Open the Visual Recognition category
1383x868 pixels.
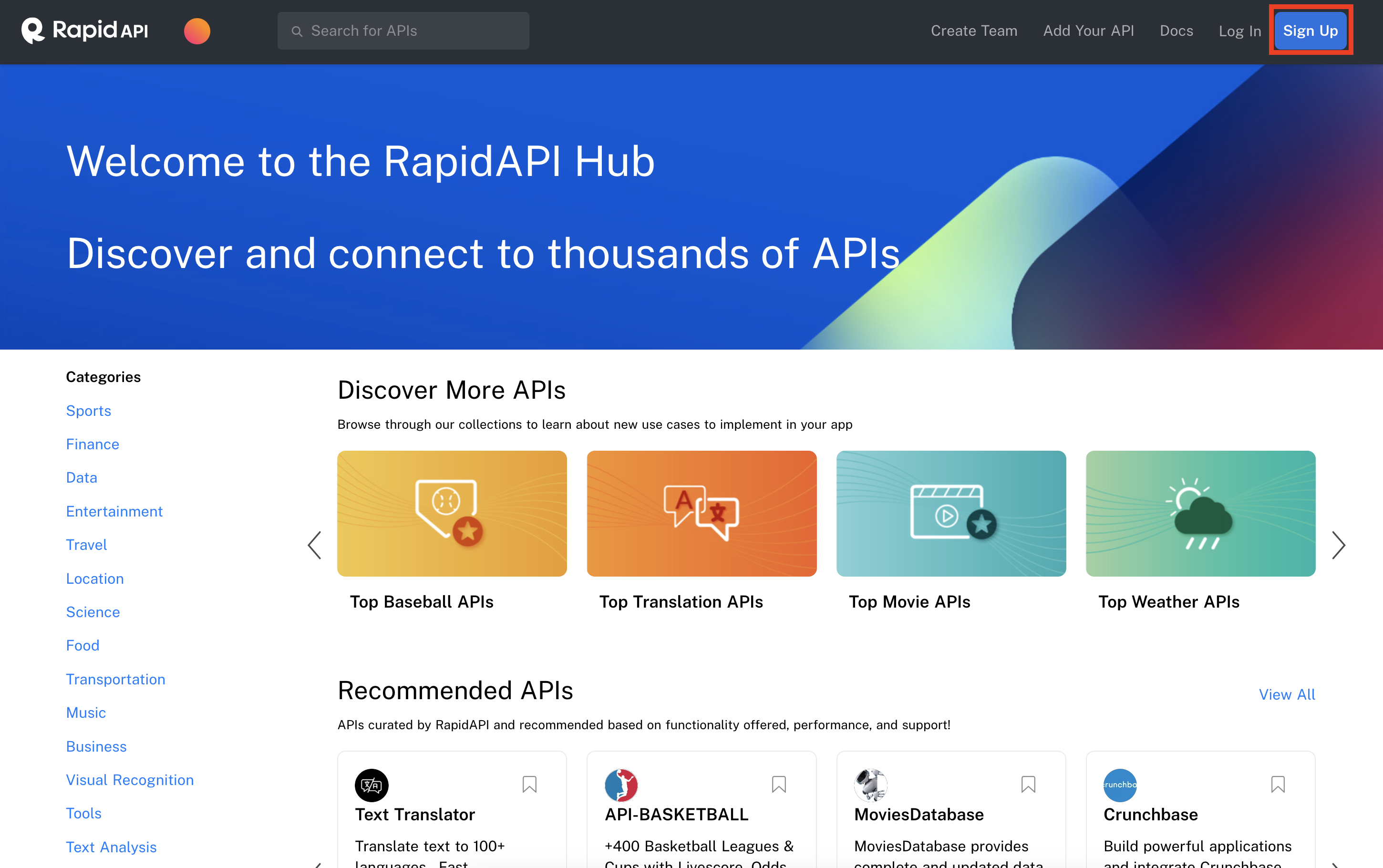point(130,780)
